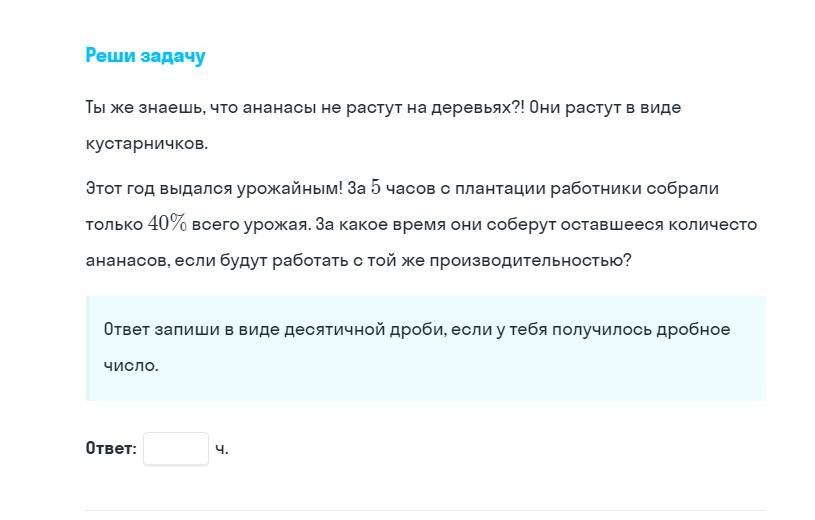Viewport: 815px width, 520px height.
Task: Click the "Реши задачу" heading
Action: point(146,56)
